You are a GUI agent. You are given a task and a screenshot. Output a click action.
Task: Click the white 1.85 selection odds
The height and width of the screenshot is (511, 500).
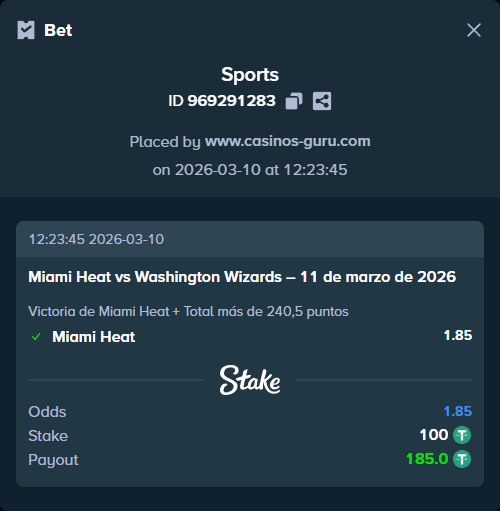click(458, 335)
